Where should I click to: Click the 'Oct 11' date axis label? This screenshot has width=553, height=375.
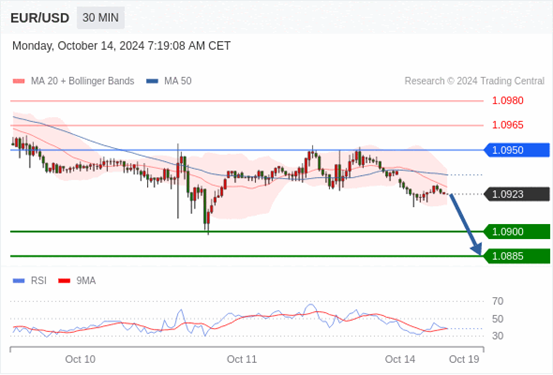tap(242, 359)
